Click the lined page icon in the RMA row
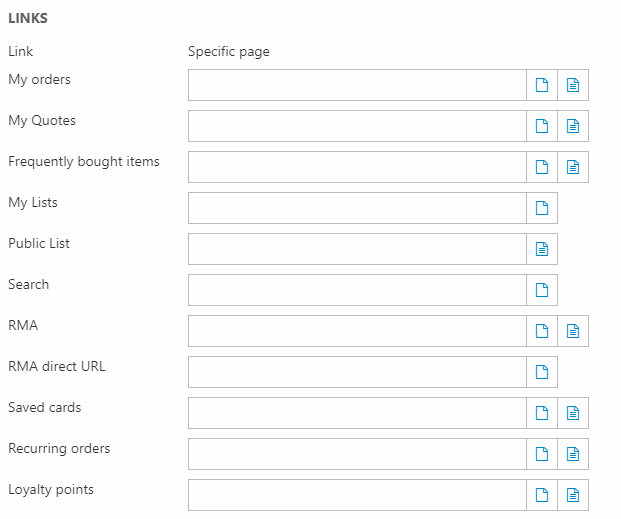 click(573, 331)
